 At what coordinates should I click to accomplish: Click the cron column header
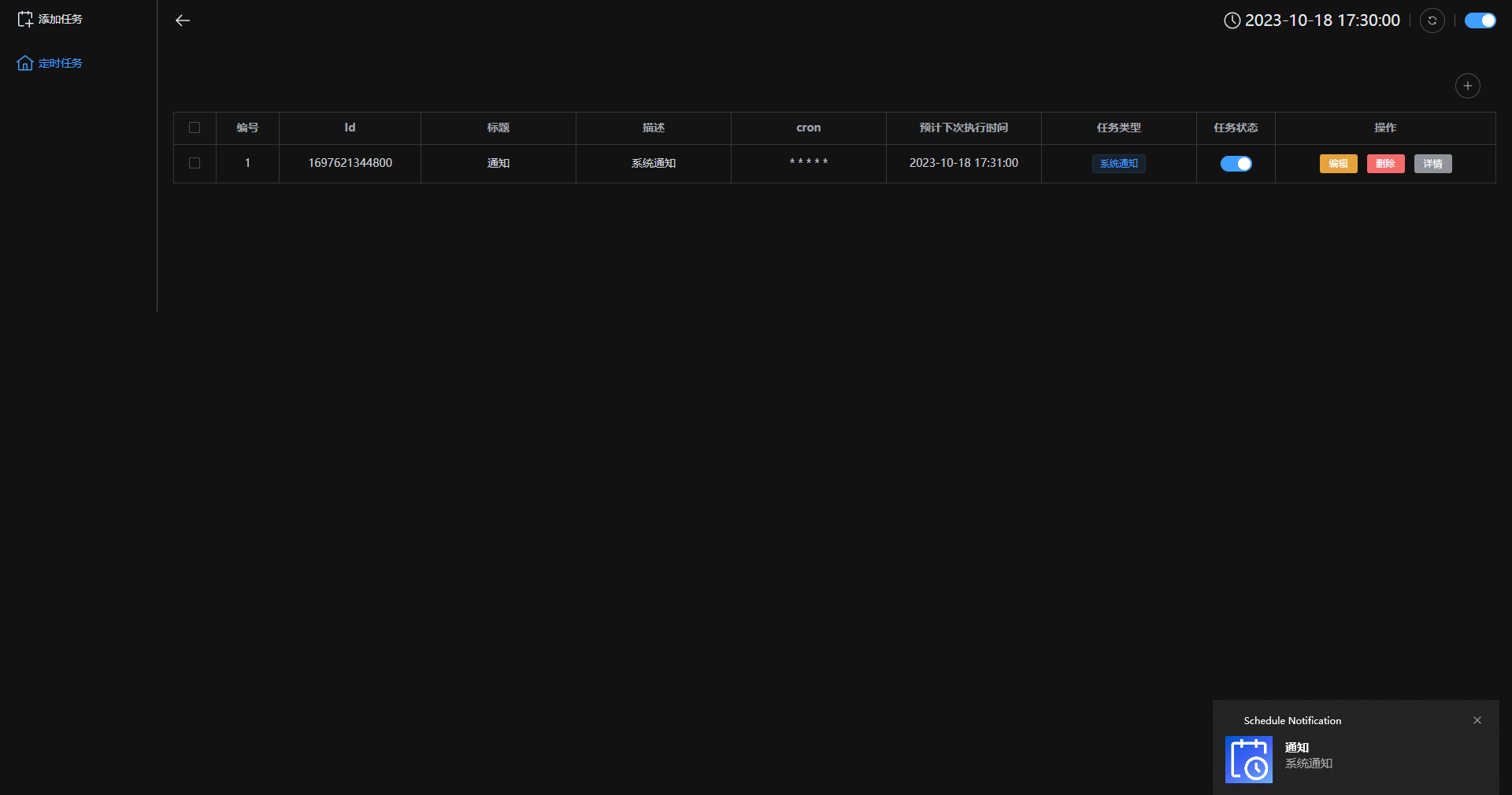tap(808, 128)
